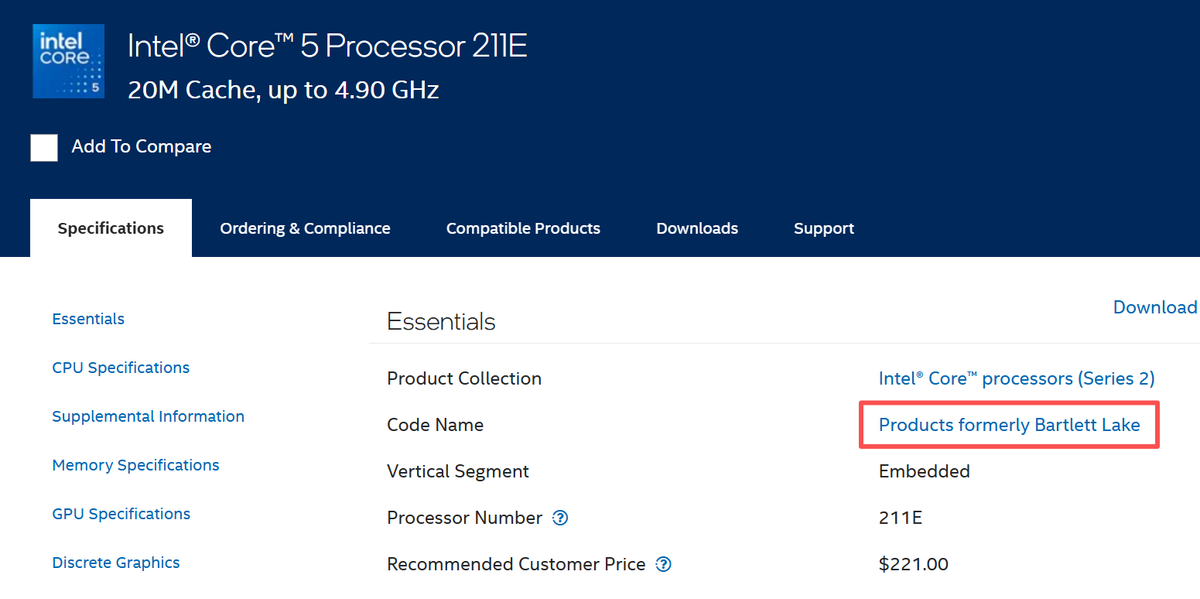Open the Compatible Products tab
1200x599 pixels.
(523, 228)
